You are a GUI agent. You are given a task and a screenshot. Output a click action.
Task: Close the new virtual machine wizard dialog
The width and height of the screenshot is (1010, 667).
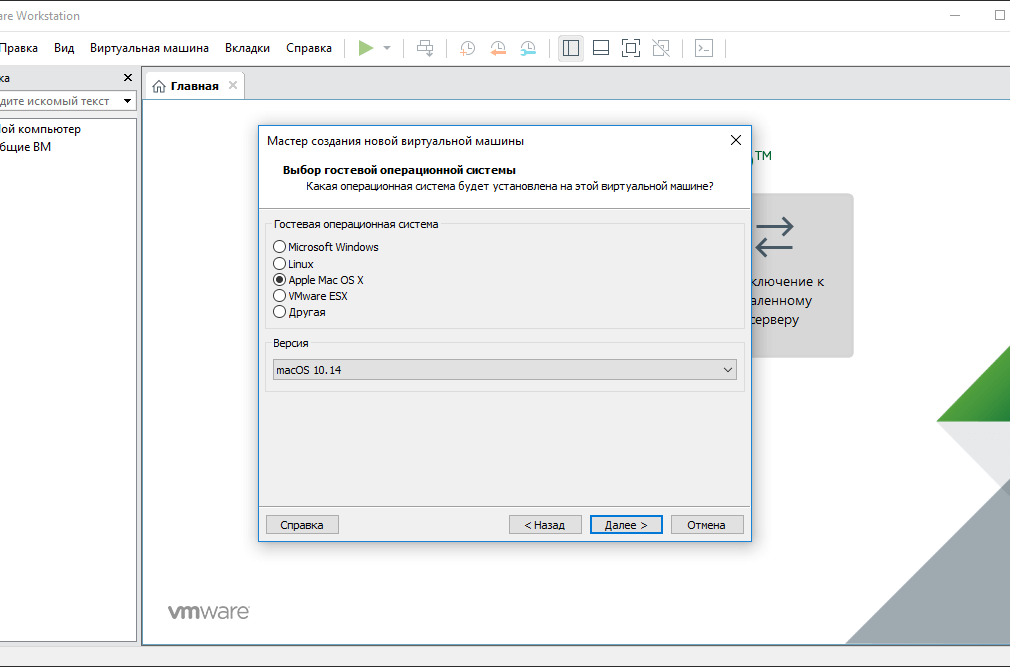(736, 140)
